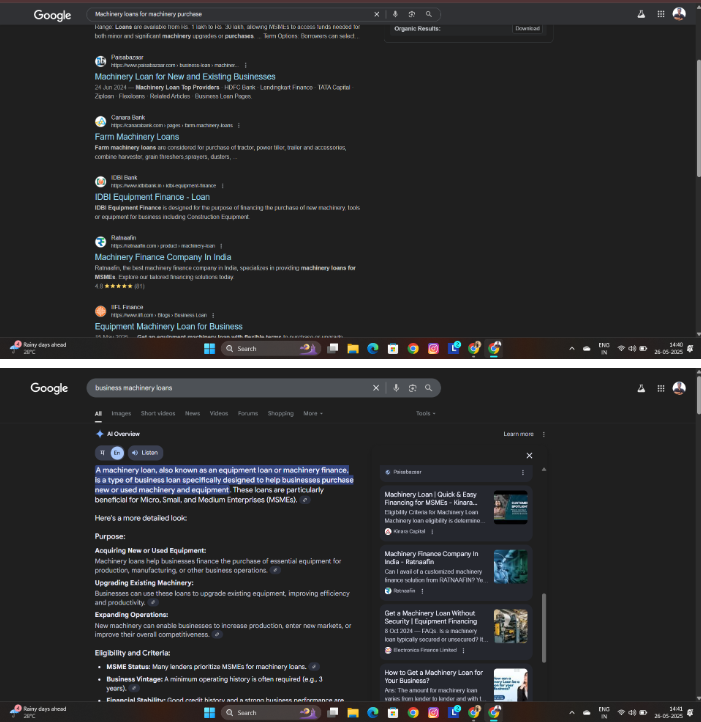This screenshot has height=722, width=701.
Task: Switch to the Shopping tab
Action: coord(280,413)
